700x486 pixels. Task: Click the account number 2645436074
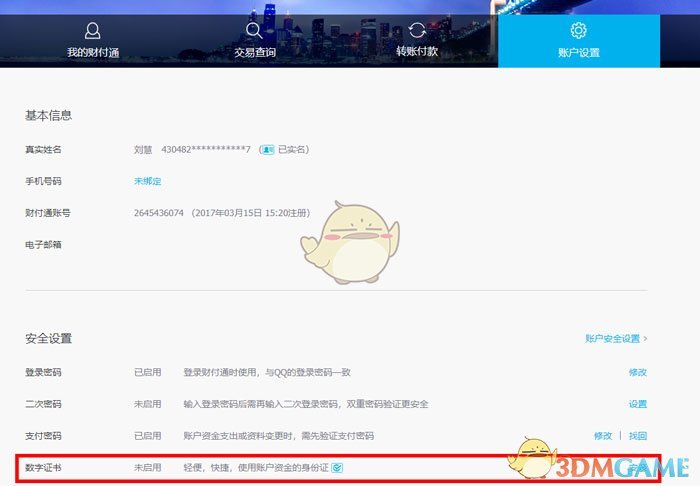point(158,213)
